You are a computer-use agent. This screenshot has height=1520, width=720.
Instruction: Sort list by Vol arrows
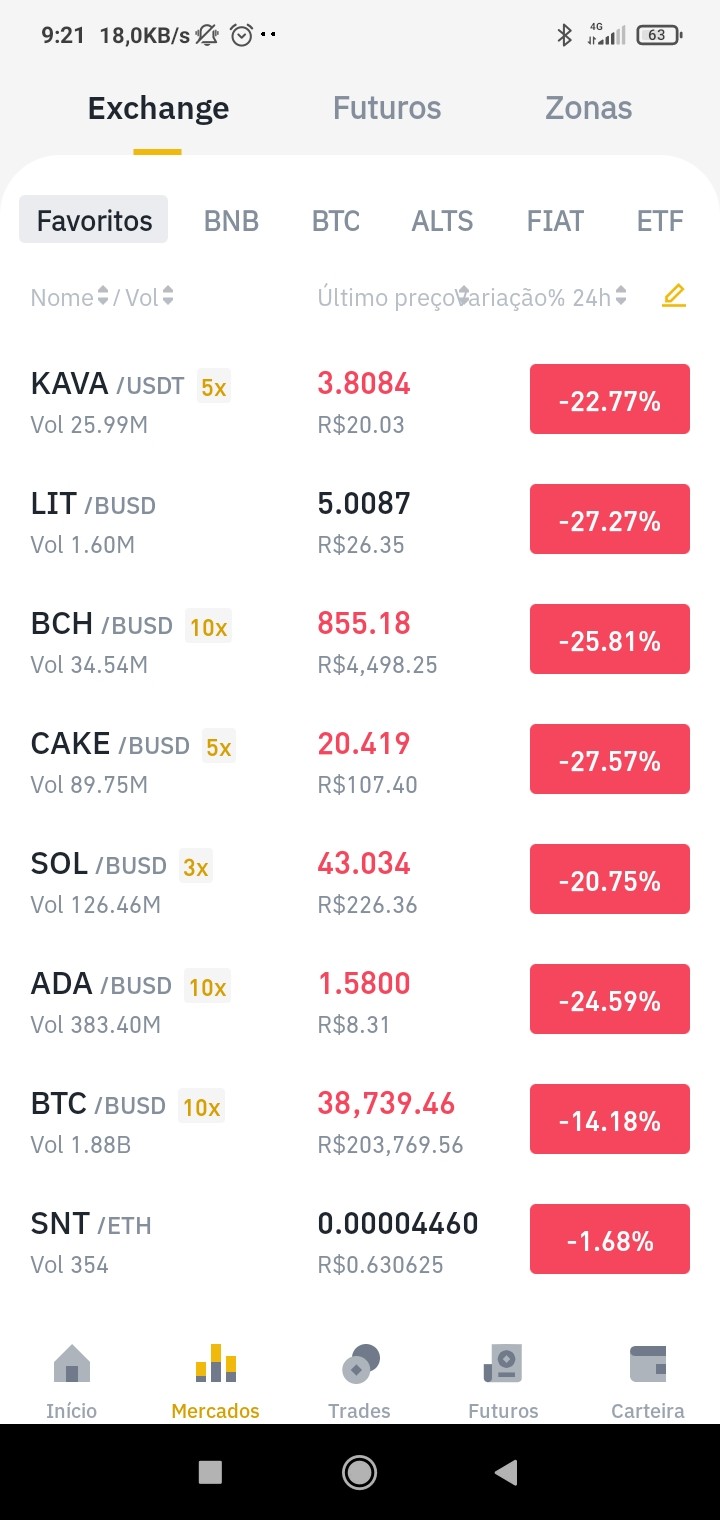(x=168, y=297)
